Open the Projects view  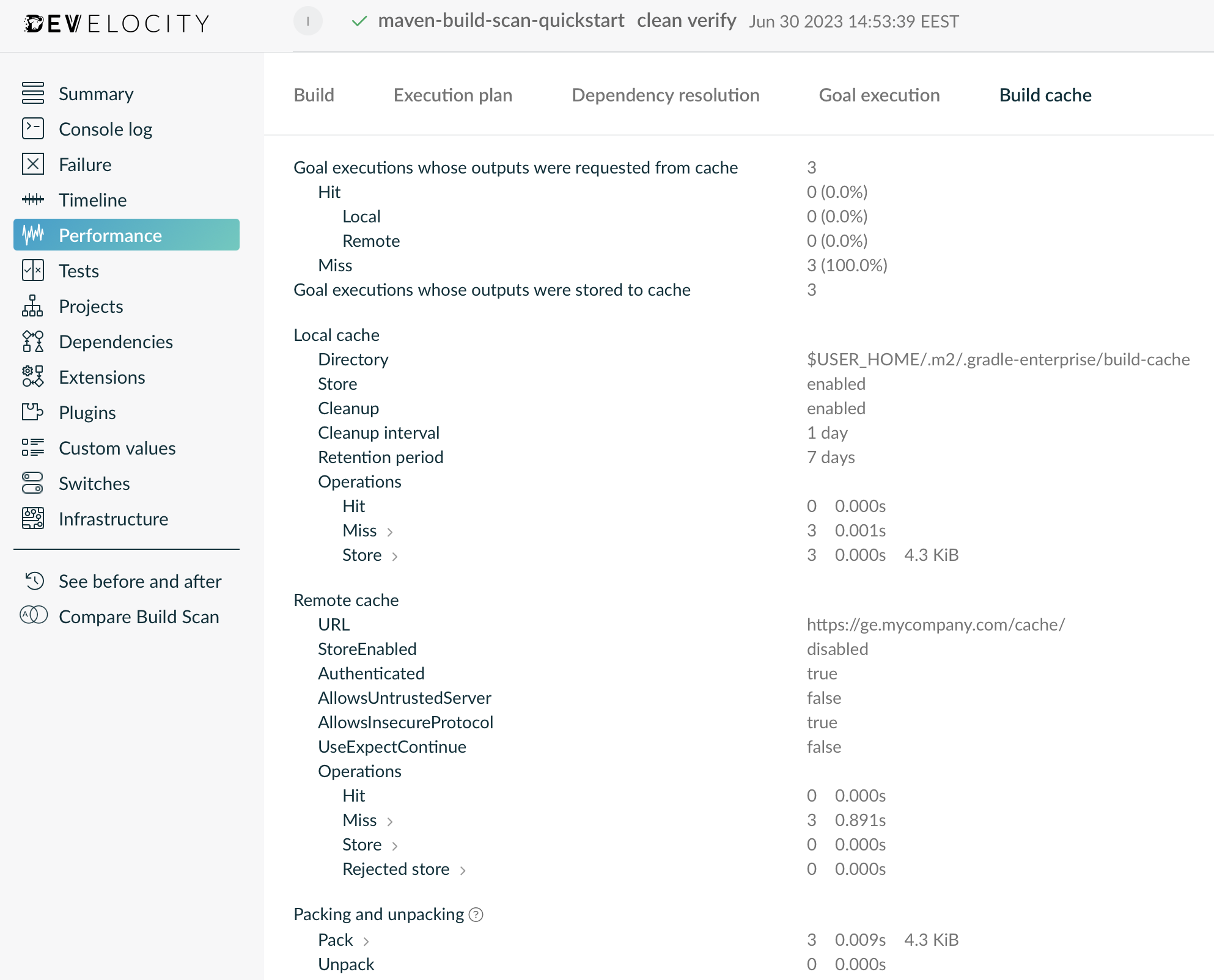[x=90, y=306]
